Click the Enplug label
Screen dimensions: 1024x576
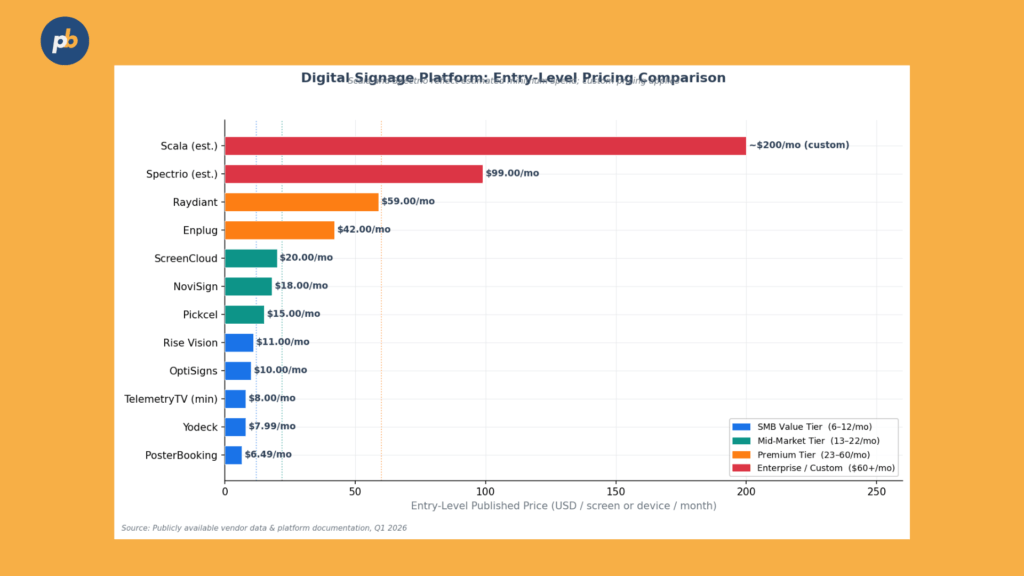[x=200, y=231]
